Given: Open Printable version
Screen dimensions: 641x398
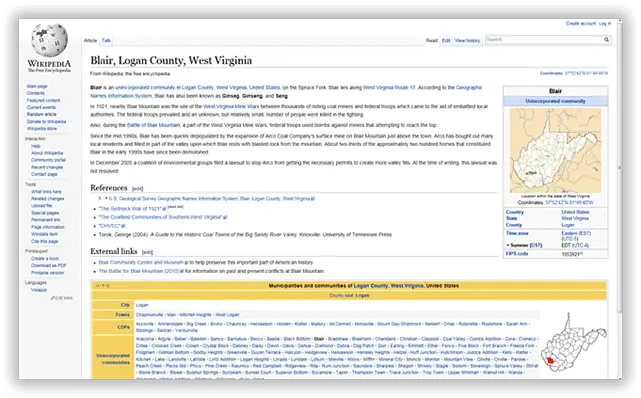Looking at the screenshot, I should pos(47,273).
